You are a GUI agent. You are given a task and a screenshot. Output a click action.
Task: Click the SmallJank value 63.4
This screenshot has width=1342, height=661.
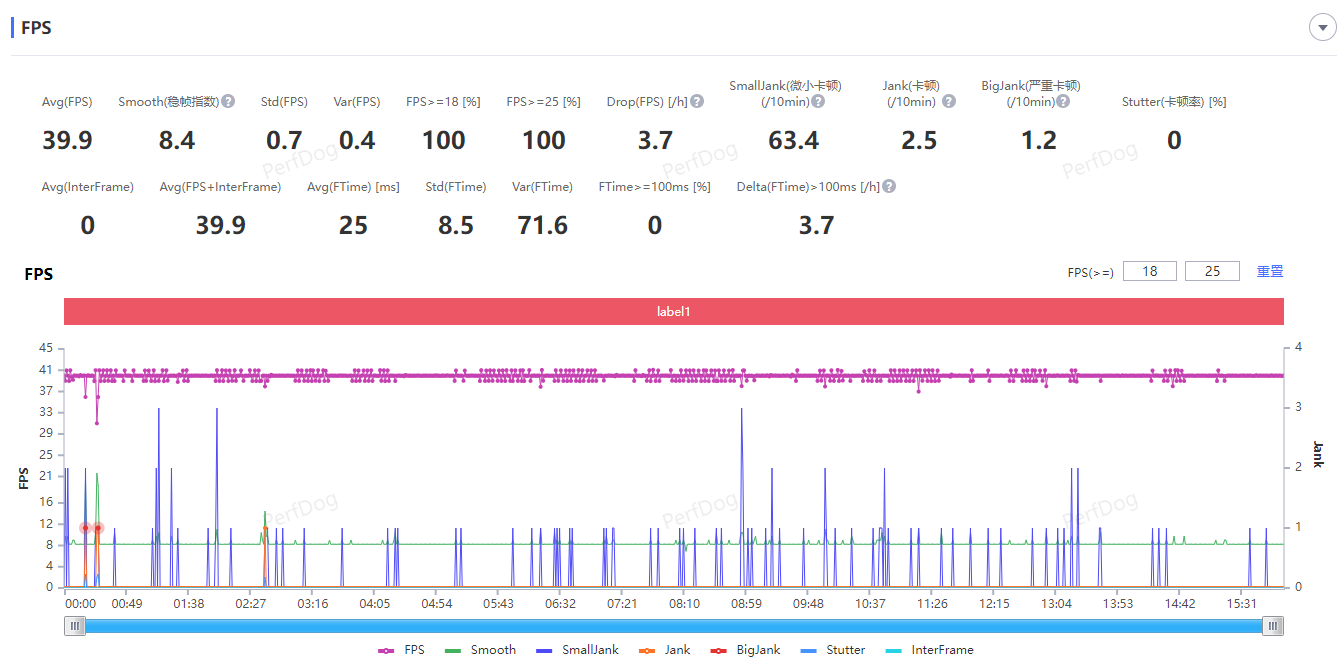pos(794,140)
